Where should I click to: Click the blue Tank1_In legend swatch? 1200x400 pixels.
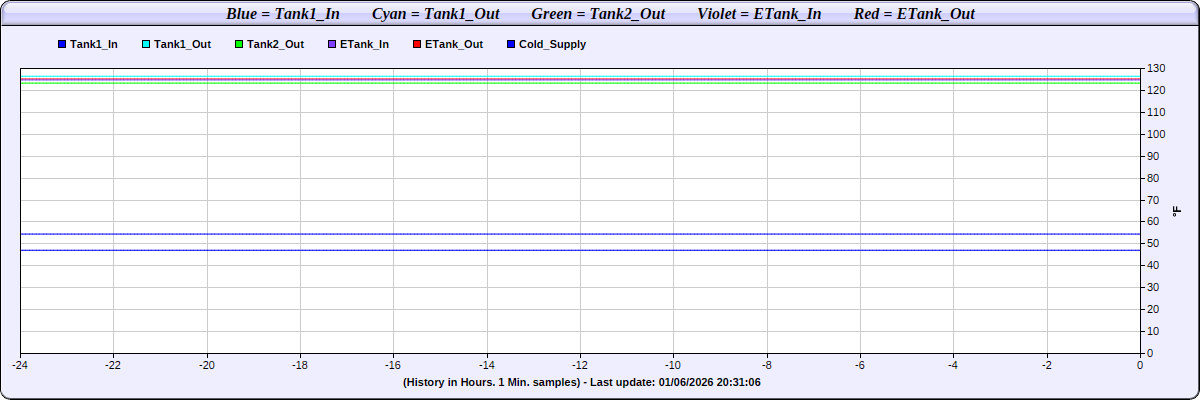pyautogui.click(x=62, y=45)
